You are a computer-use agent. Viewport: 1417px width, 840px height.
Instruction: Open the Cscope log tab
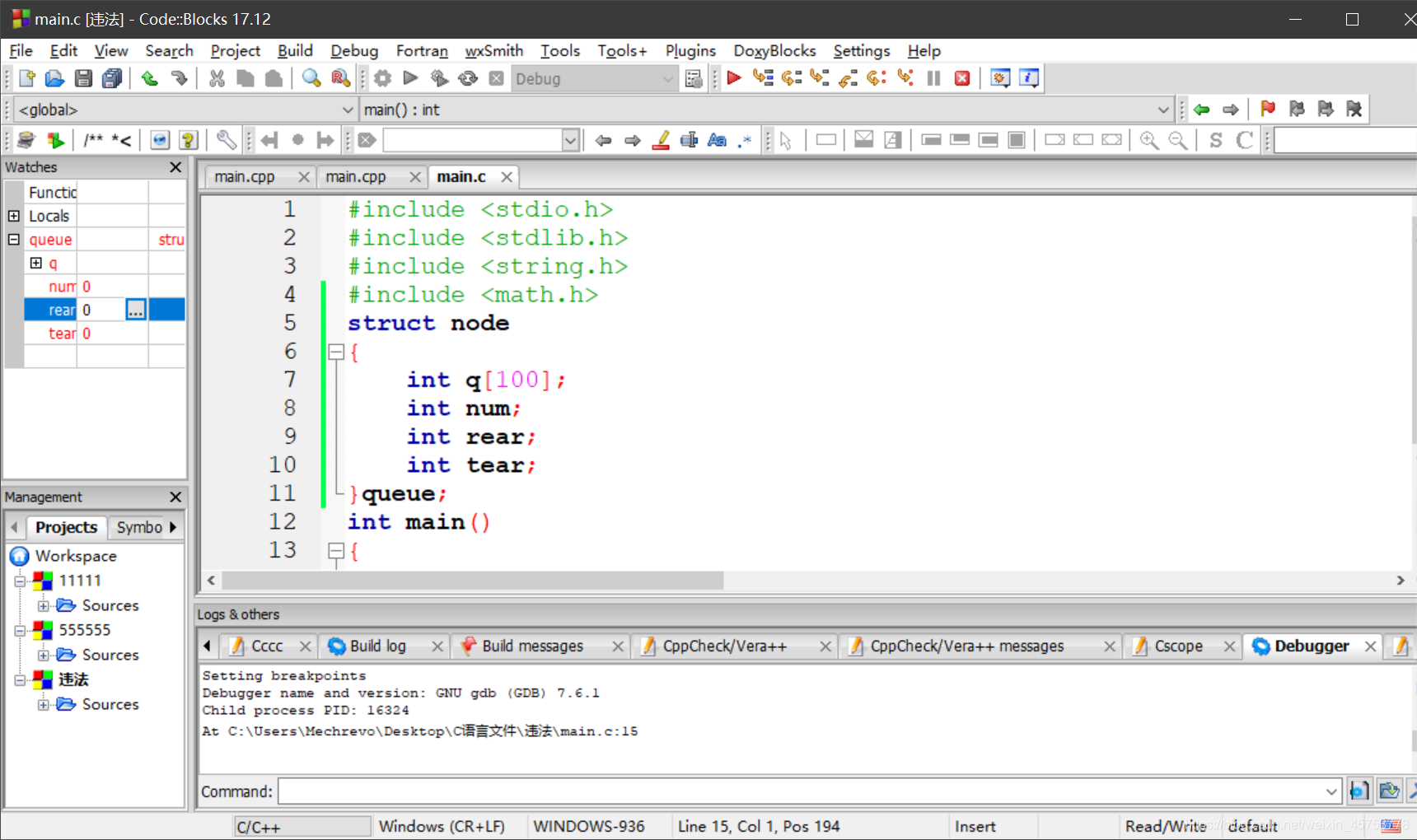(1178, 646)
